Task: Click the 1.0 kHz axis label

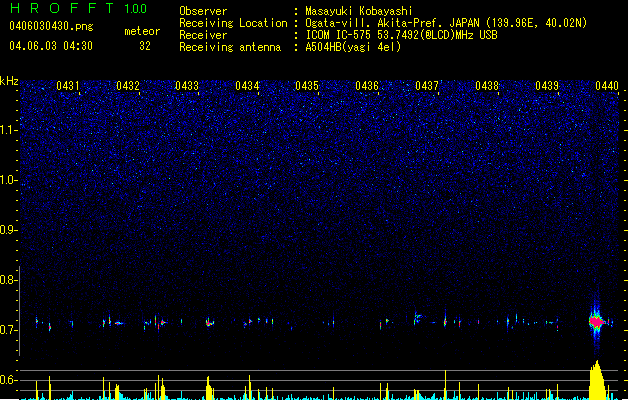Action: (x=9, y=180)
